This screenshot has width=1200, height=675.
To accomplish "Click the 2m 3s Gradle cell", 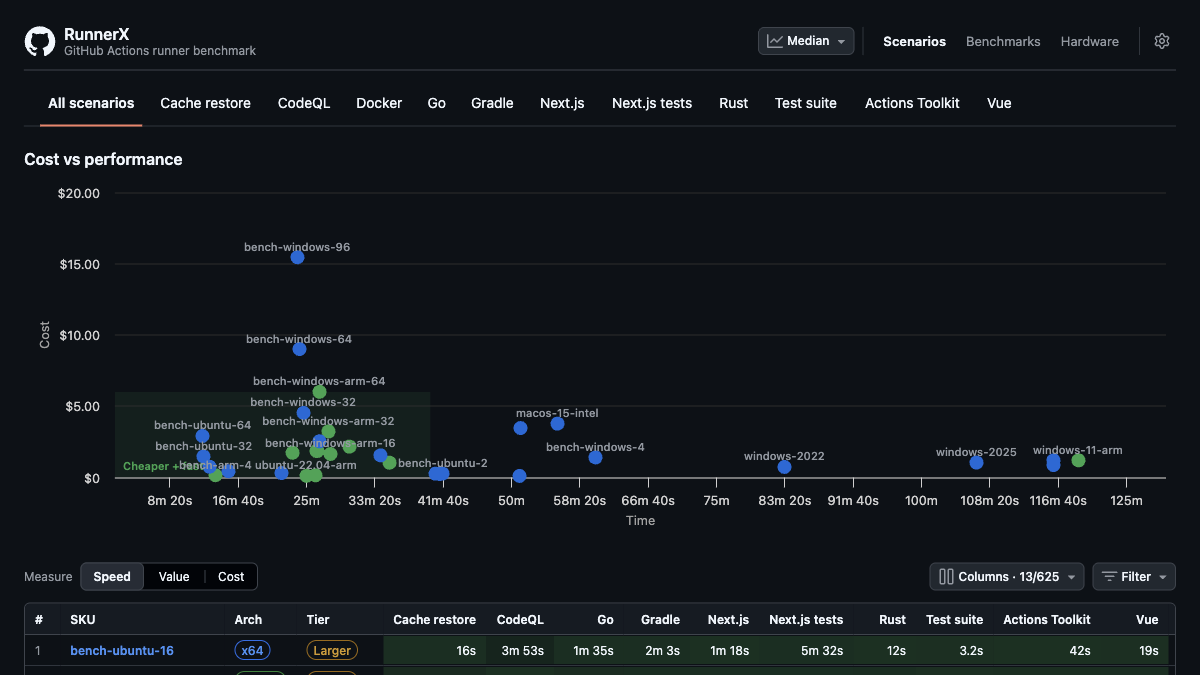I will [x=657, y=651].
